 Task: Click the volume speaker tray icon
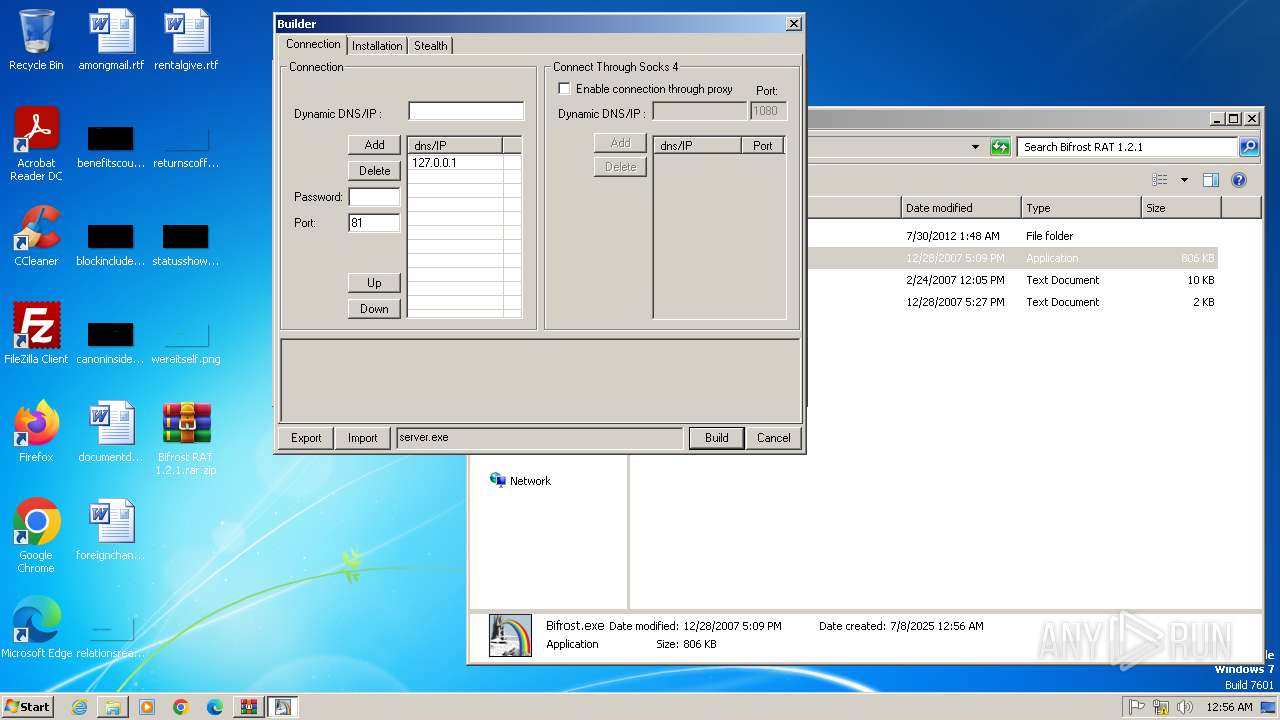[1185, 707]
